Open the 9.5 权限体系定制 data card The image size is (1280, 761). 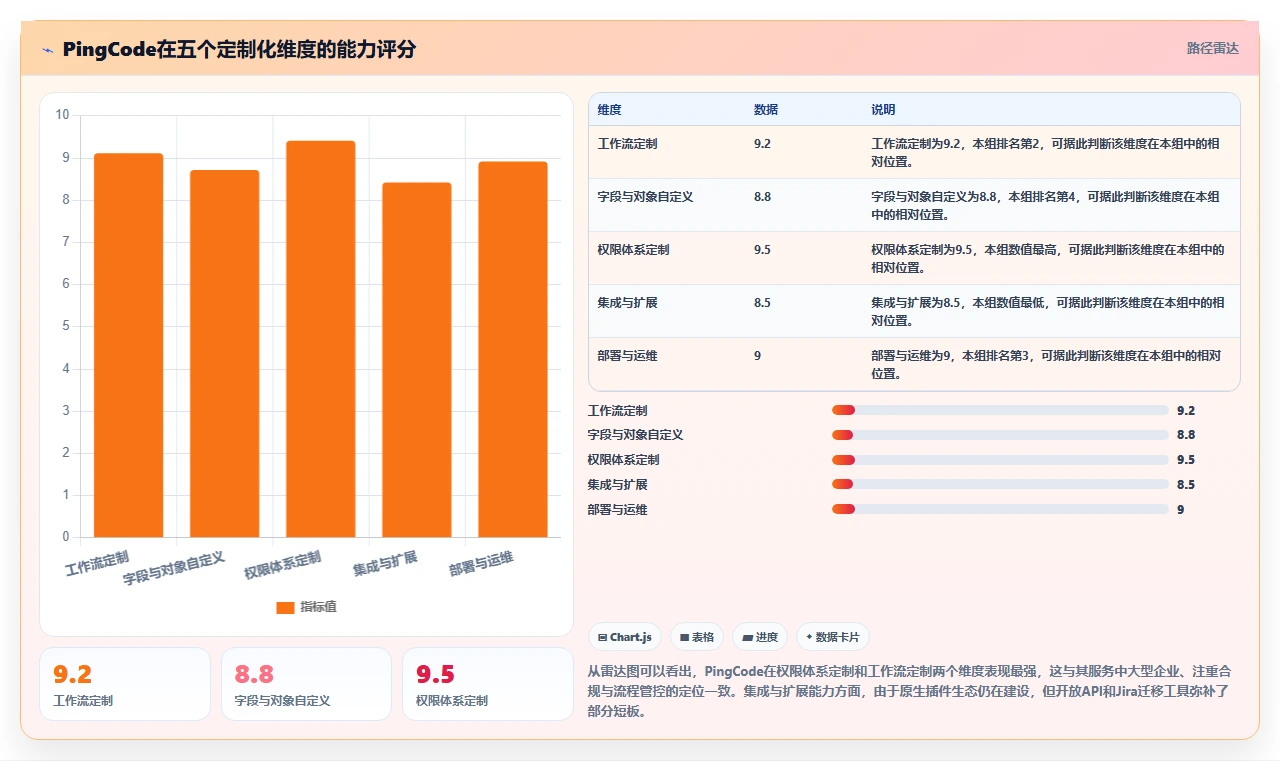[488, 684]
